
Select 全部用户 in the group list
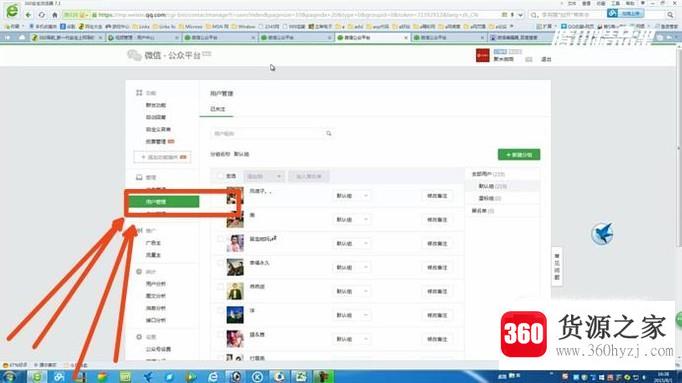[488, 174]
